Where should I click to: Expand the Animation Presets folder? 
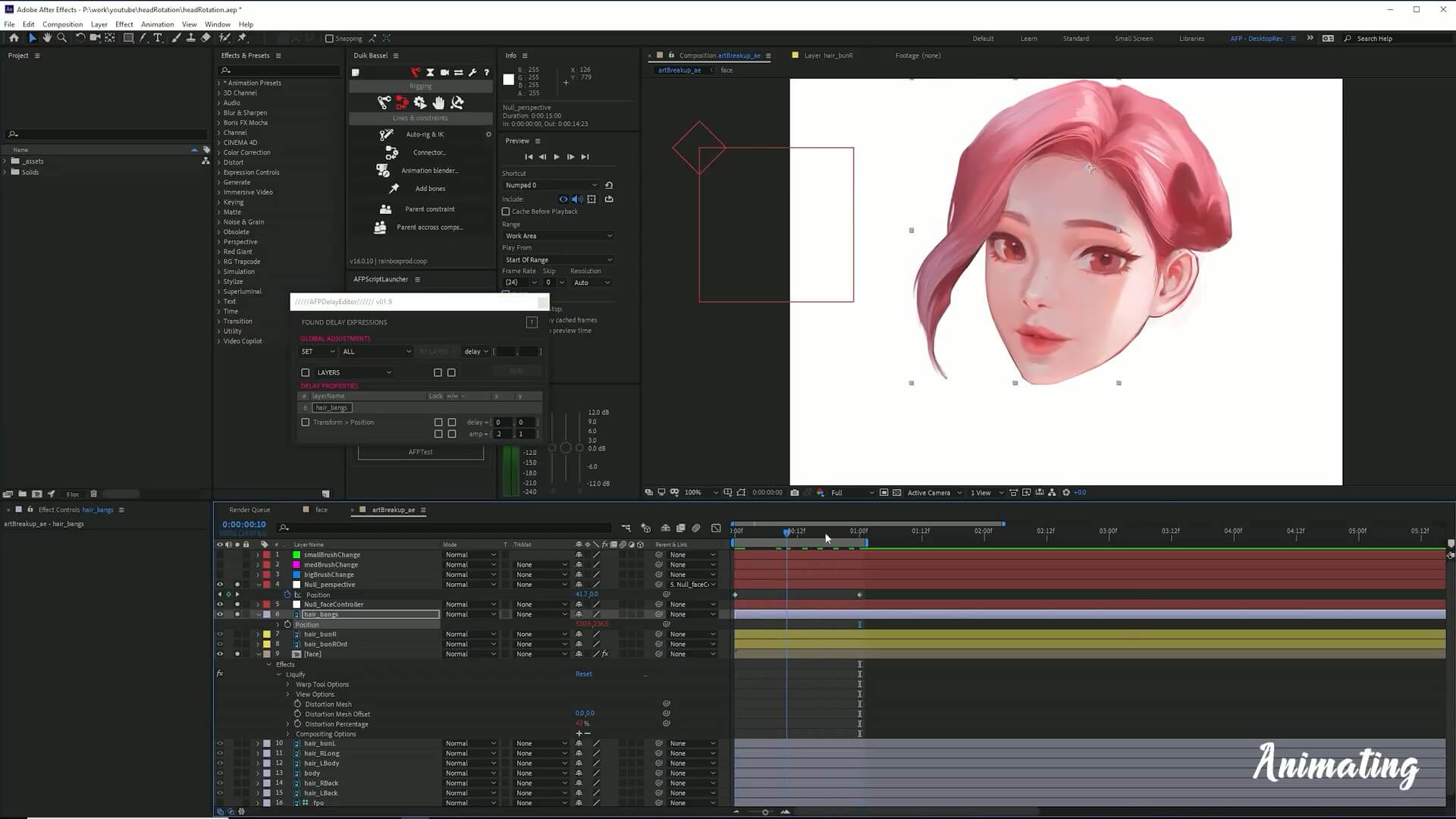click(x=219, y=83)
